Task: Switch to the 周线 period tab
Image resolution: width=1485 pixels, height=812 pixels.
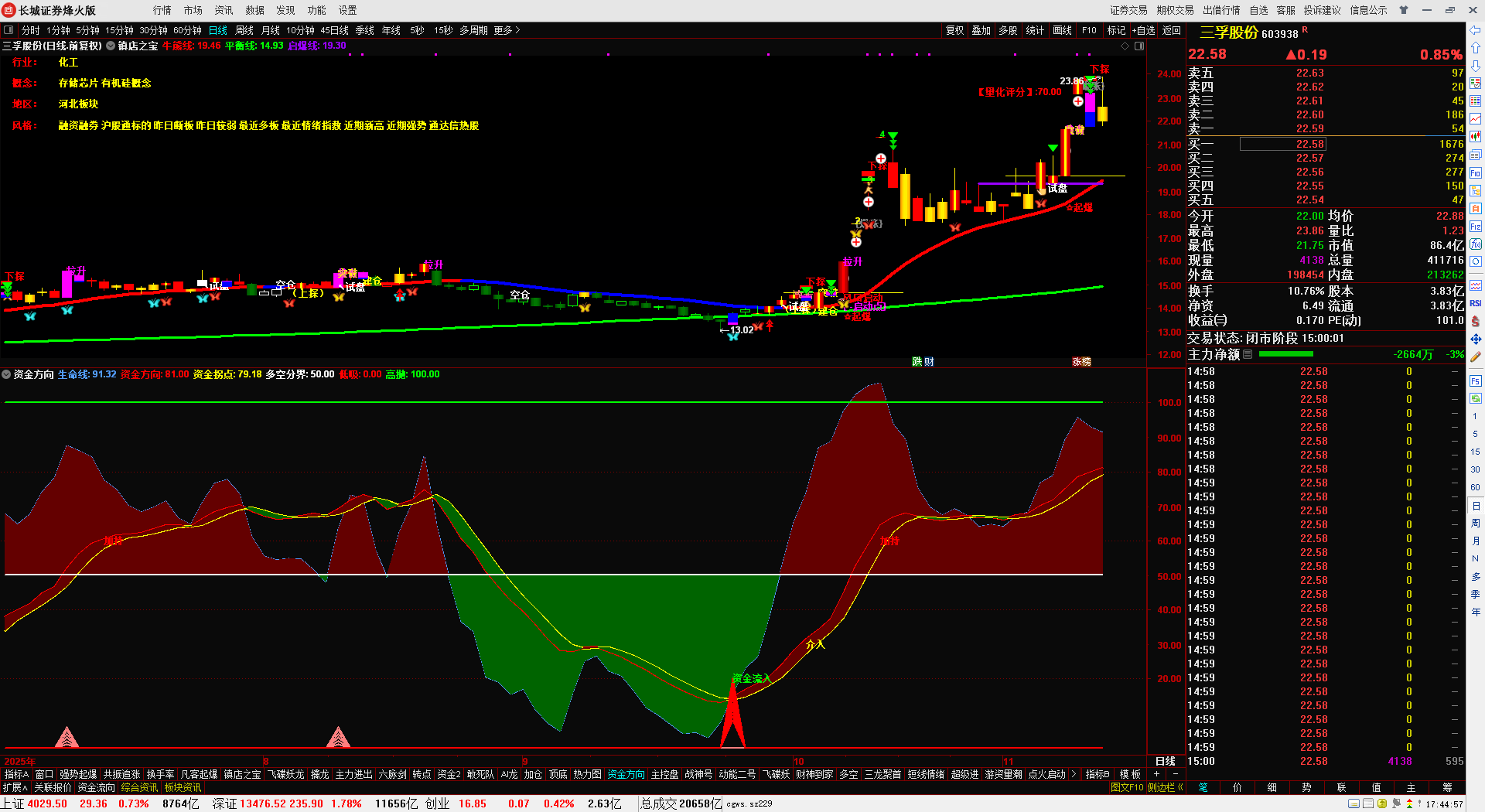Action: [244, 30]
